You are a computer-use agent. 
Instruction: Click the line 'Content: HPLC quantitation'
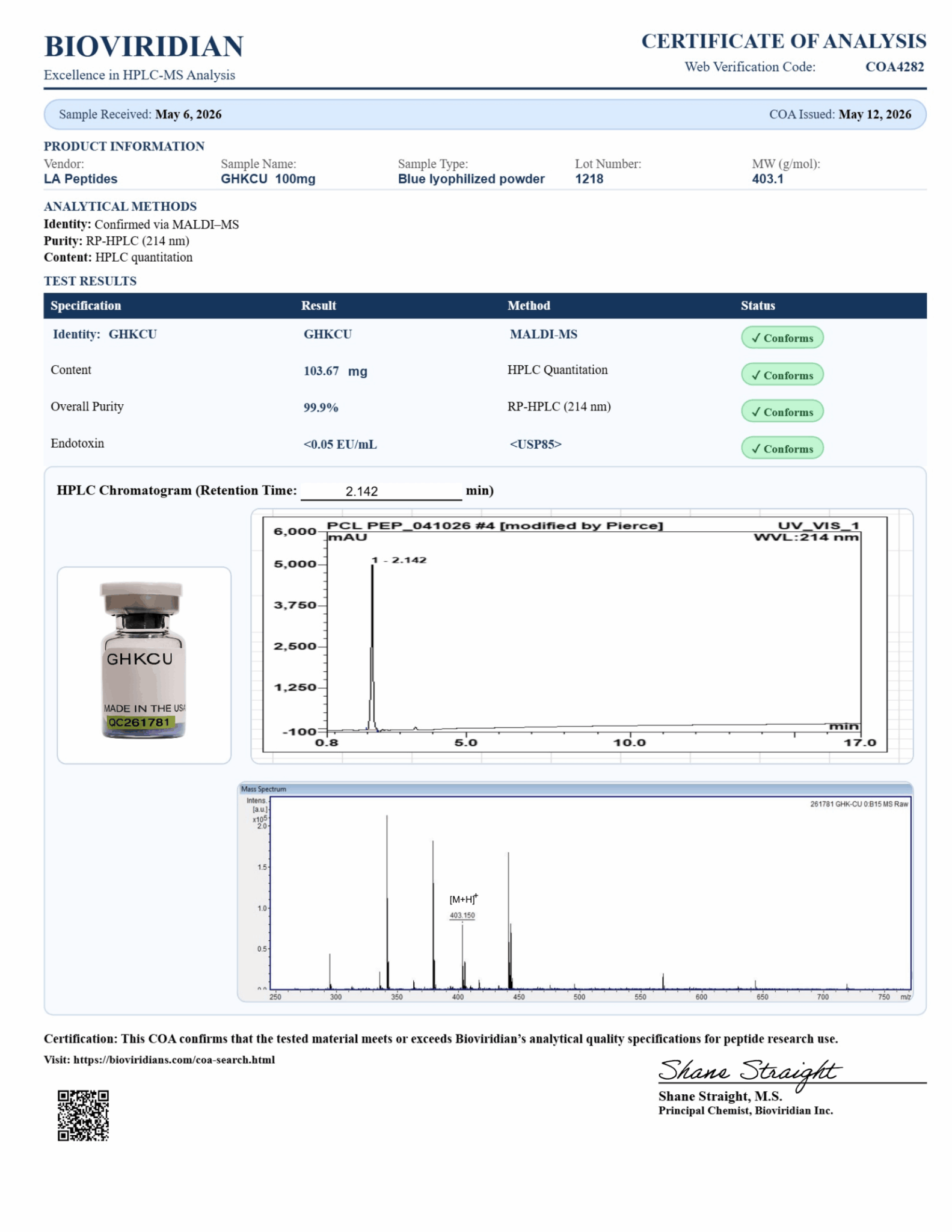pos(118,257)
